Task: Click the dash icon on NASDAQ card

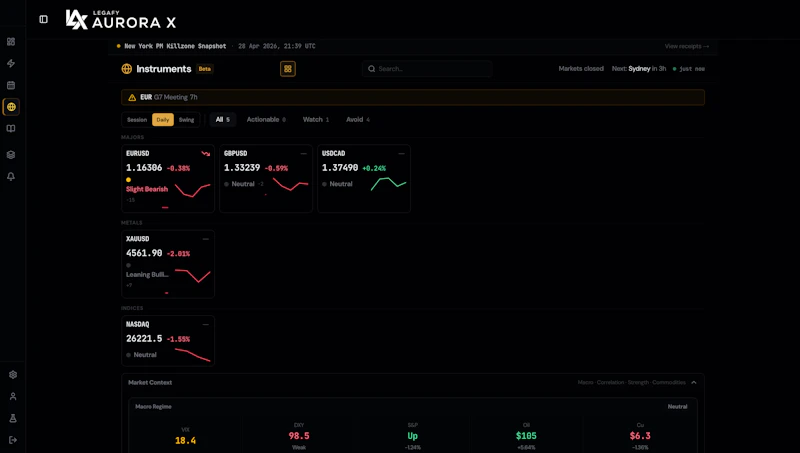Action: [x=206, y=324]
